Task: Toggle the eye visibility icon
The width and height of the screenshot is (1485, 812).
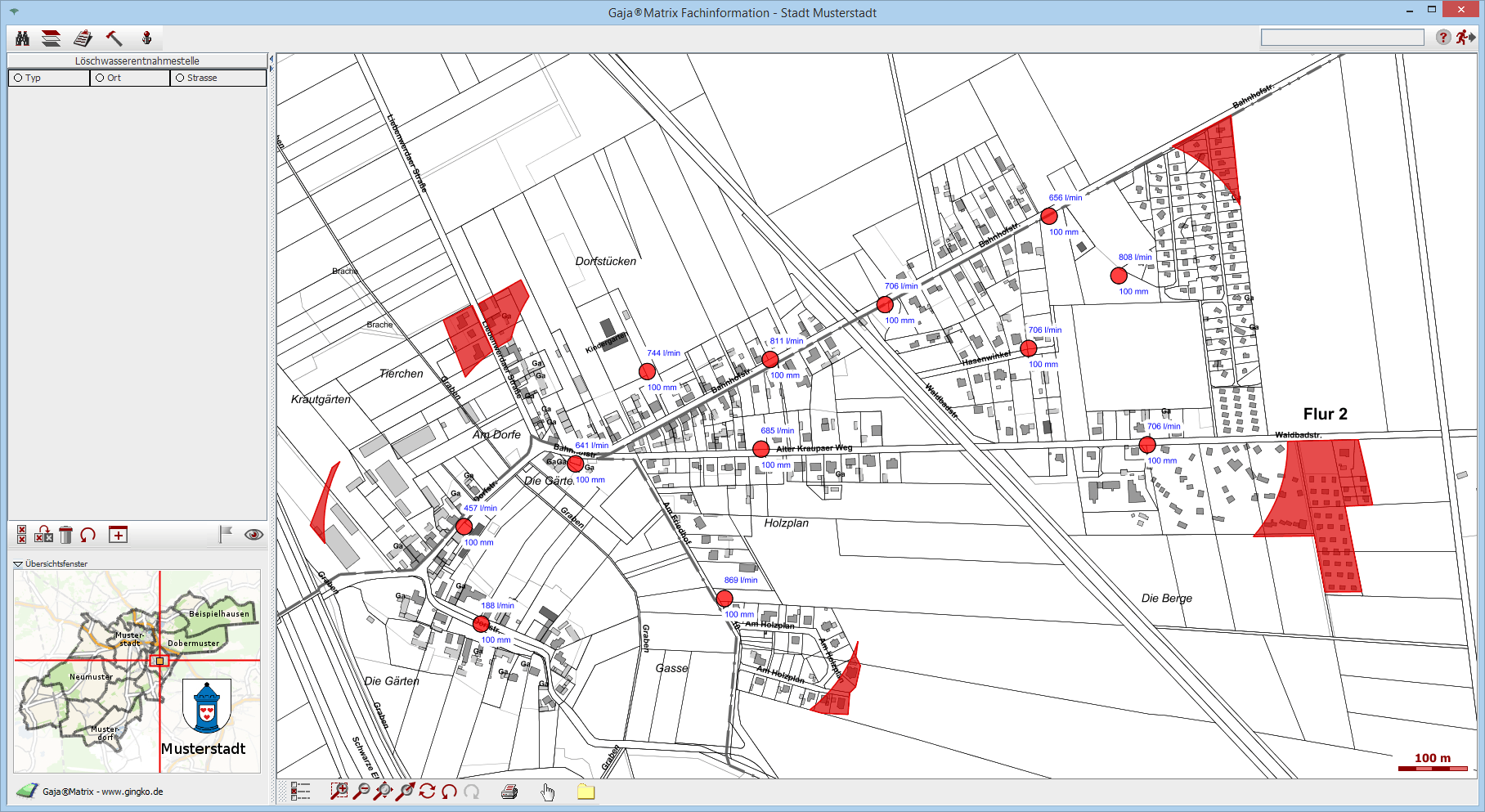Action: click(x=253, y=535)
